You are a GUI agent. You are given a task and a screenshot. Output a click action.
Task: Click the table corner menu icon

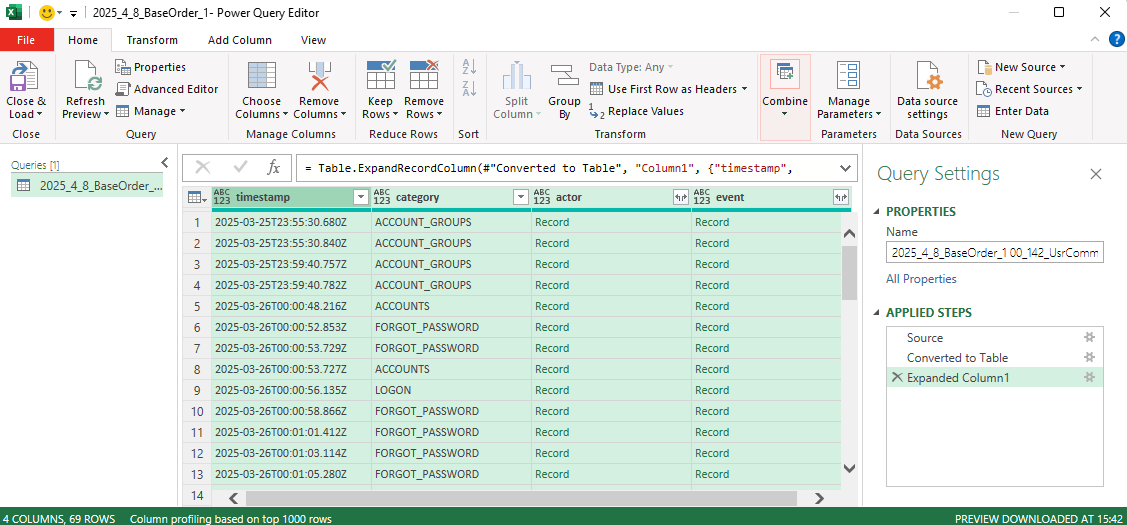coord(196,197)
